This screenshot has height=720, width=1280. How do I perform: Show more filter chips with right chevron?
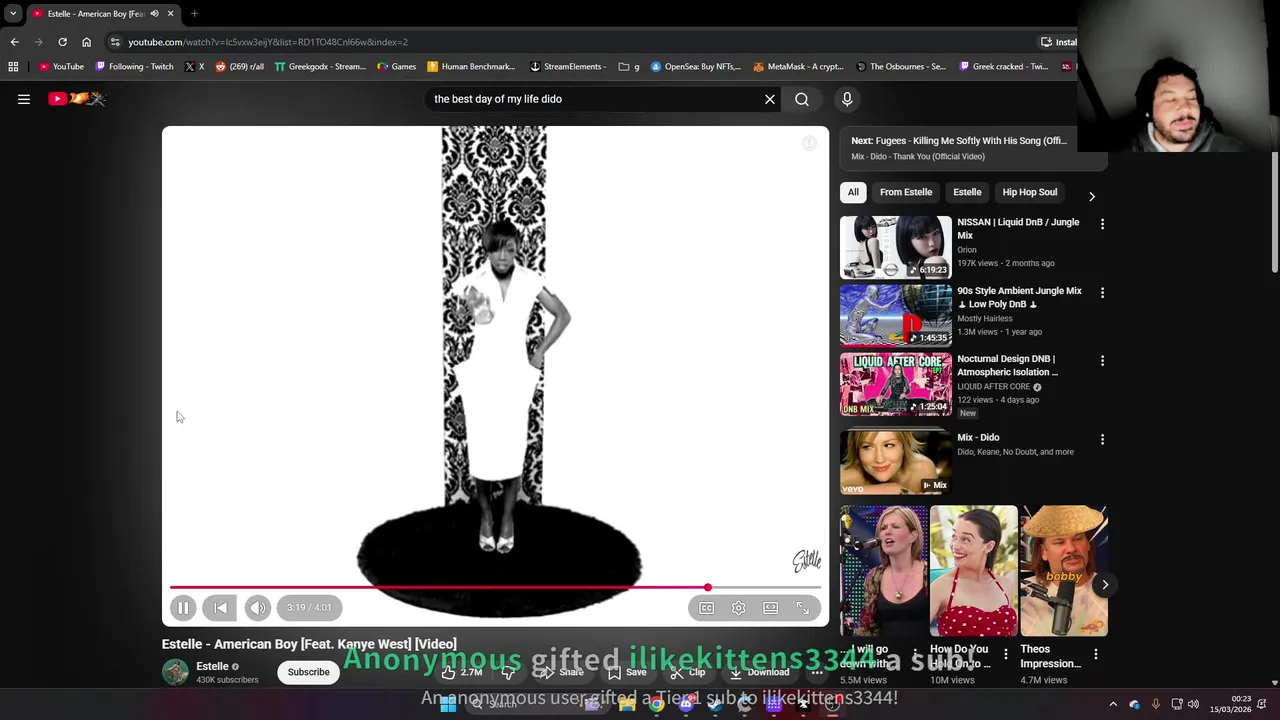1092,196
